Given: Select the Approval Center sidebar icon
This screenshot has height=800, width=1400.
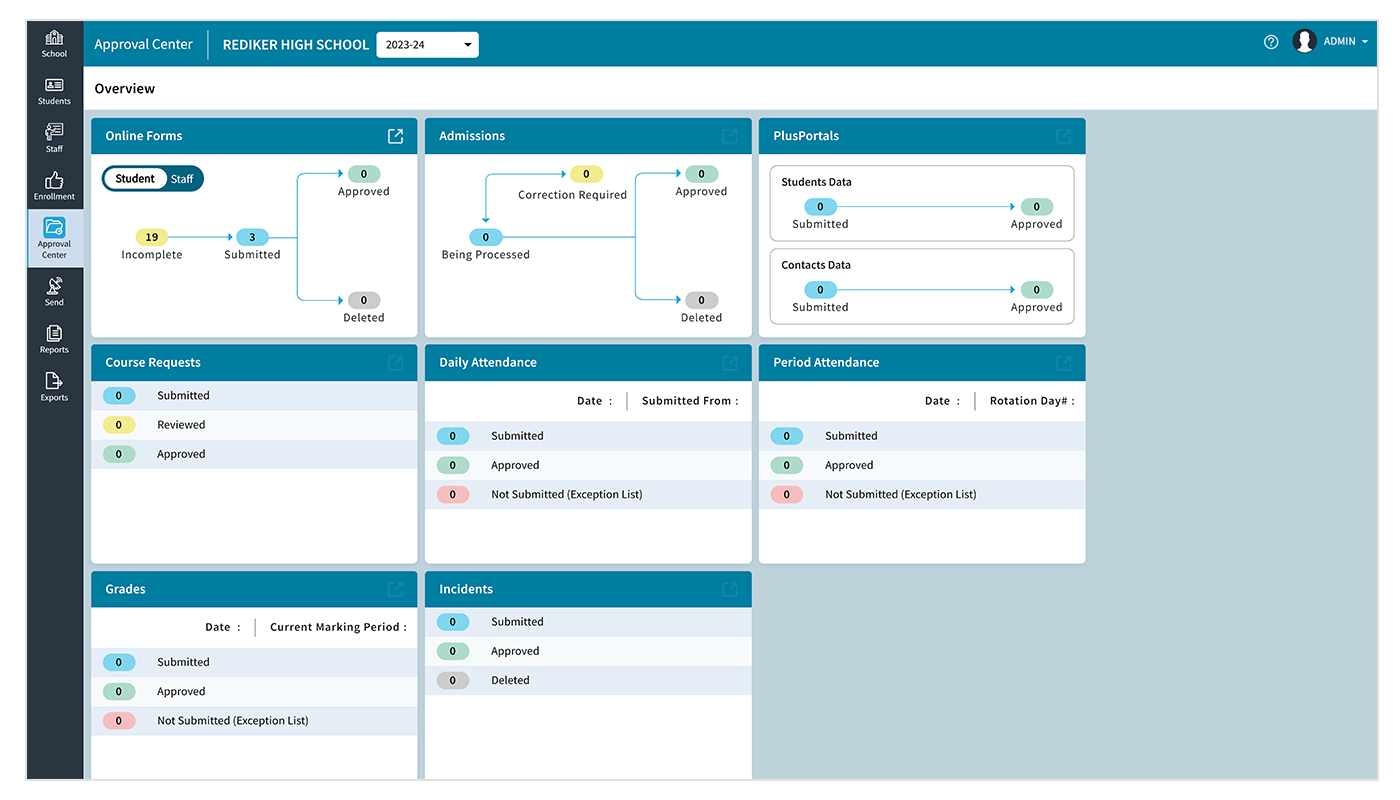Looking at the screenshot, I should (x=54, y=237).
